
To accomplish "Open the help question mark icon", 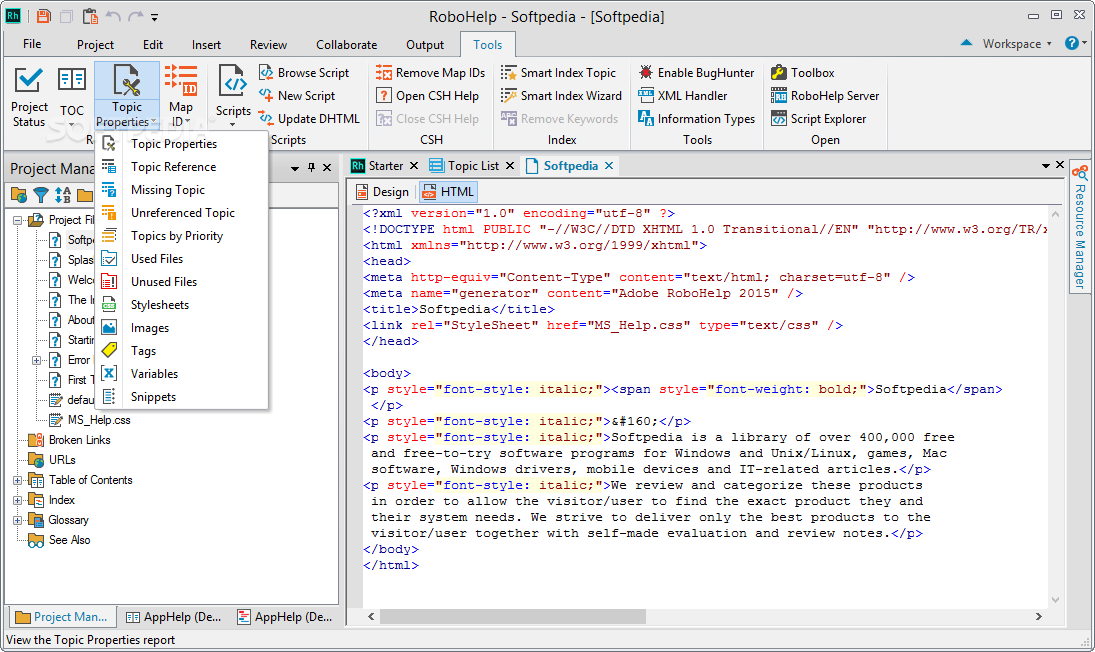I will (1071, 43).
